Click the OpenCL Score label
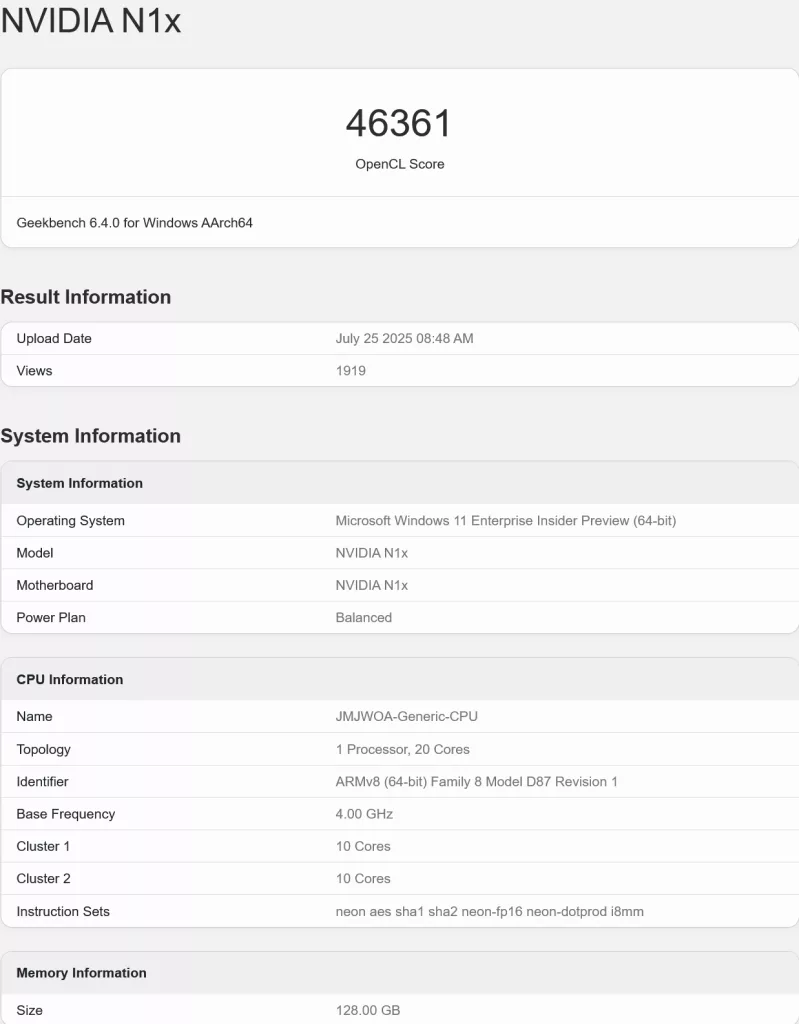This screenshot has height=1024, width=799. 400,164
